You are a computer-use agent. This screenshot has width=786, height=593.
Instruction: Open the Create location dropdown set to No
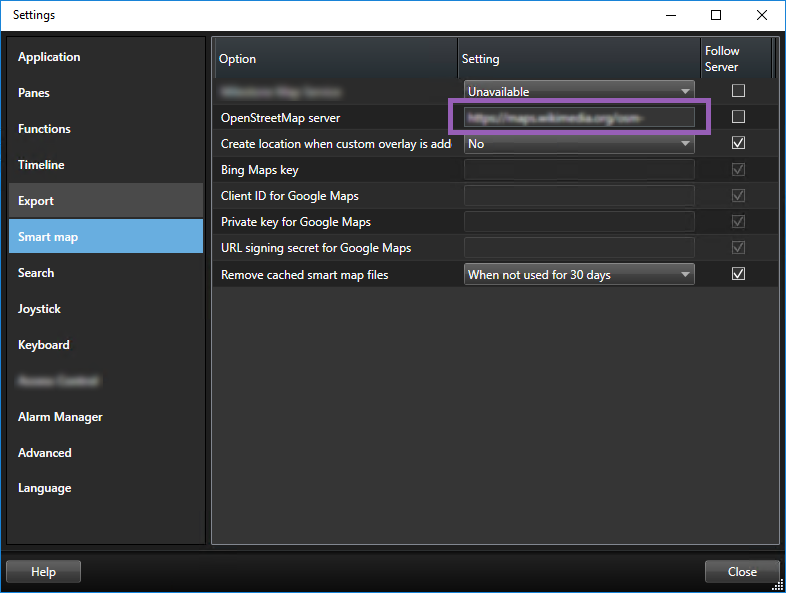click(579, 144)
